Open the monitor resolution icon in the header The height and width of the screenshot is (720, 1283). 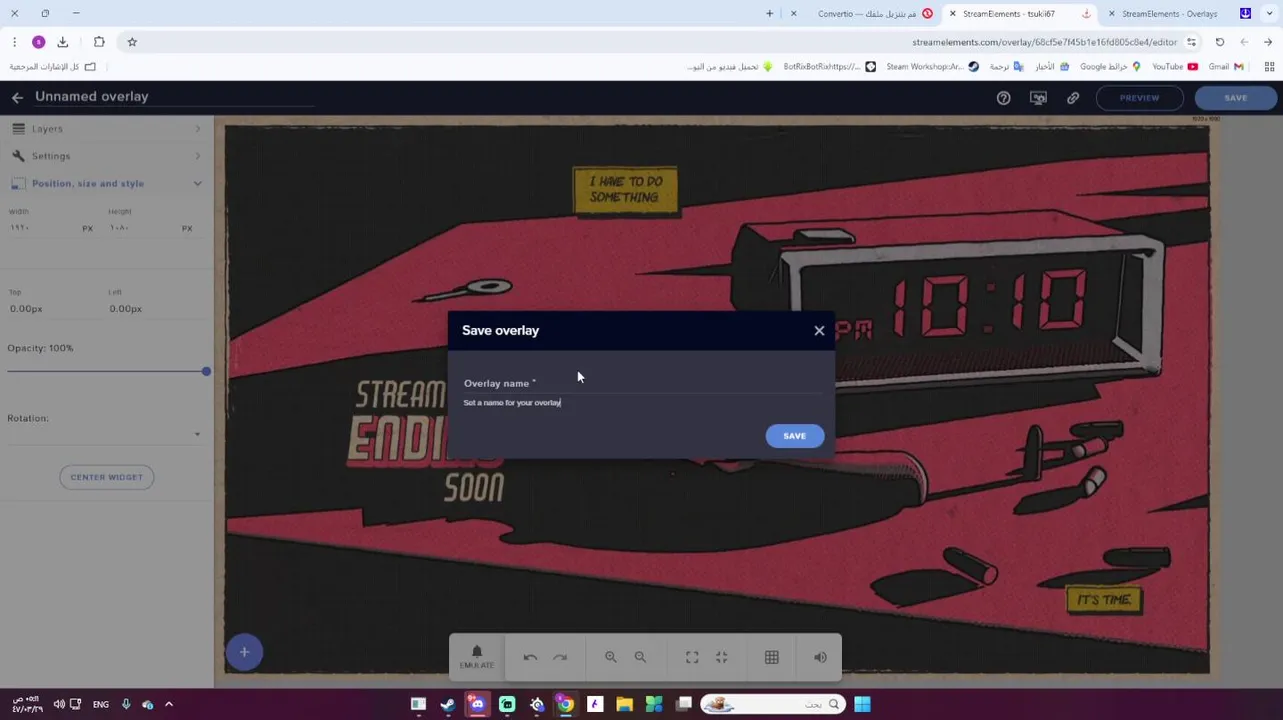[x=1038, y=98]
